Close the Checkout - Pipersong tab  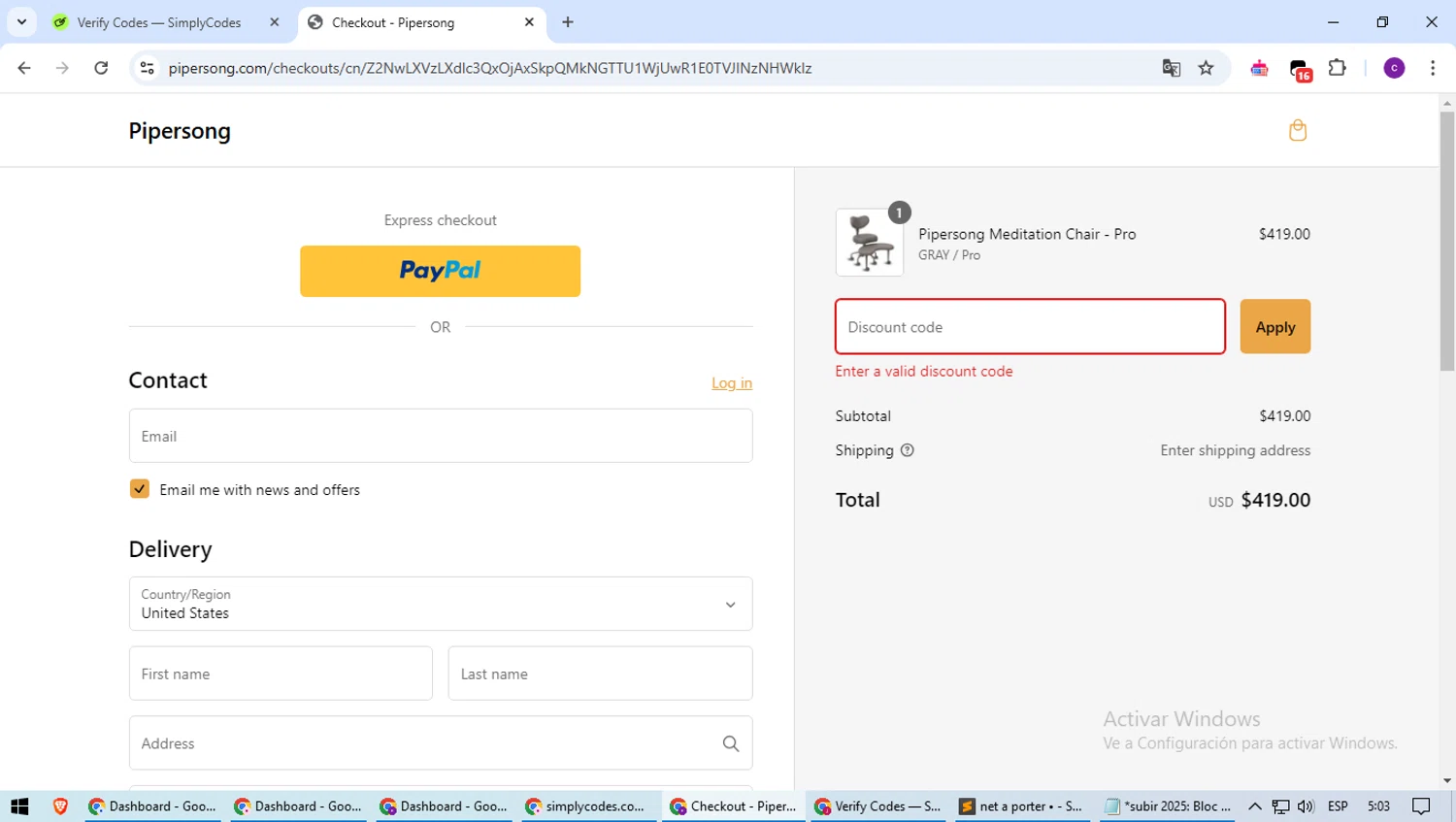coord(529,22)
